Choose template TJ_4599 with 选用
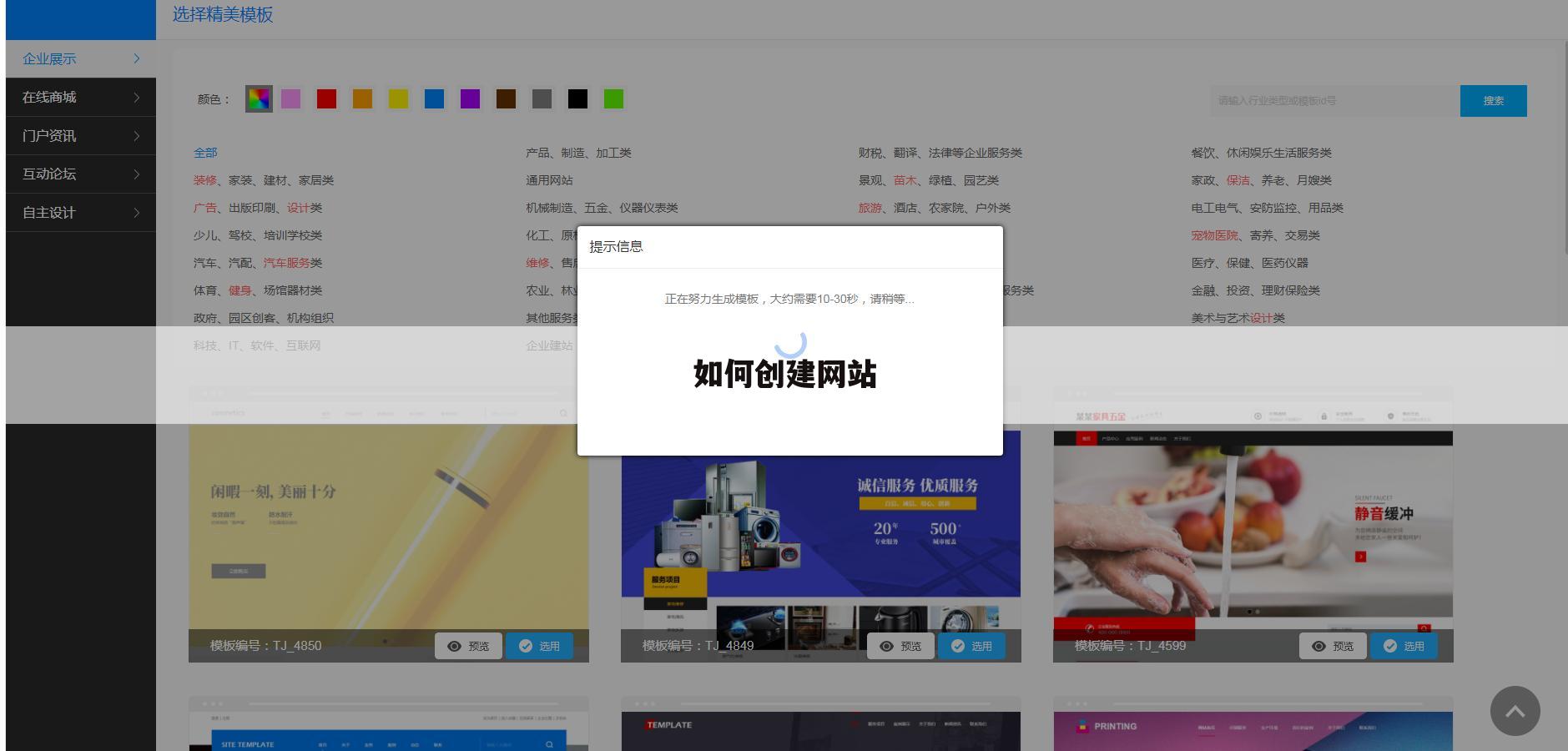 coord(1404,646)
